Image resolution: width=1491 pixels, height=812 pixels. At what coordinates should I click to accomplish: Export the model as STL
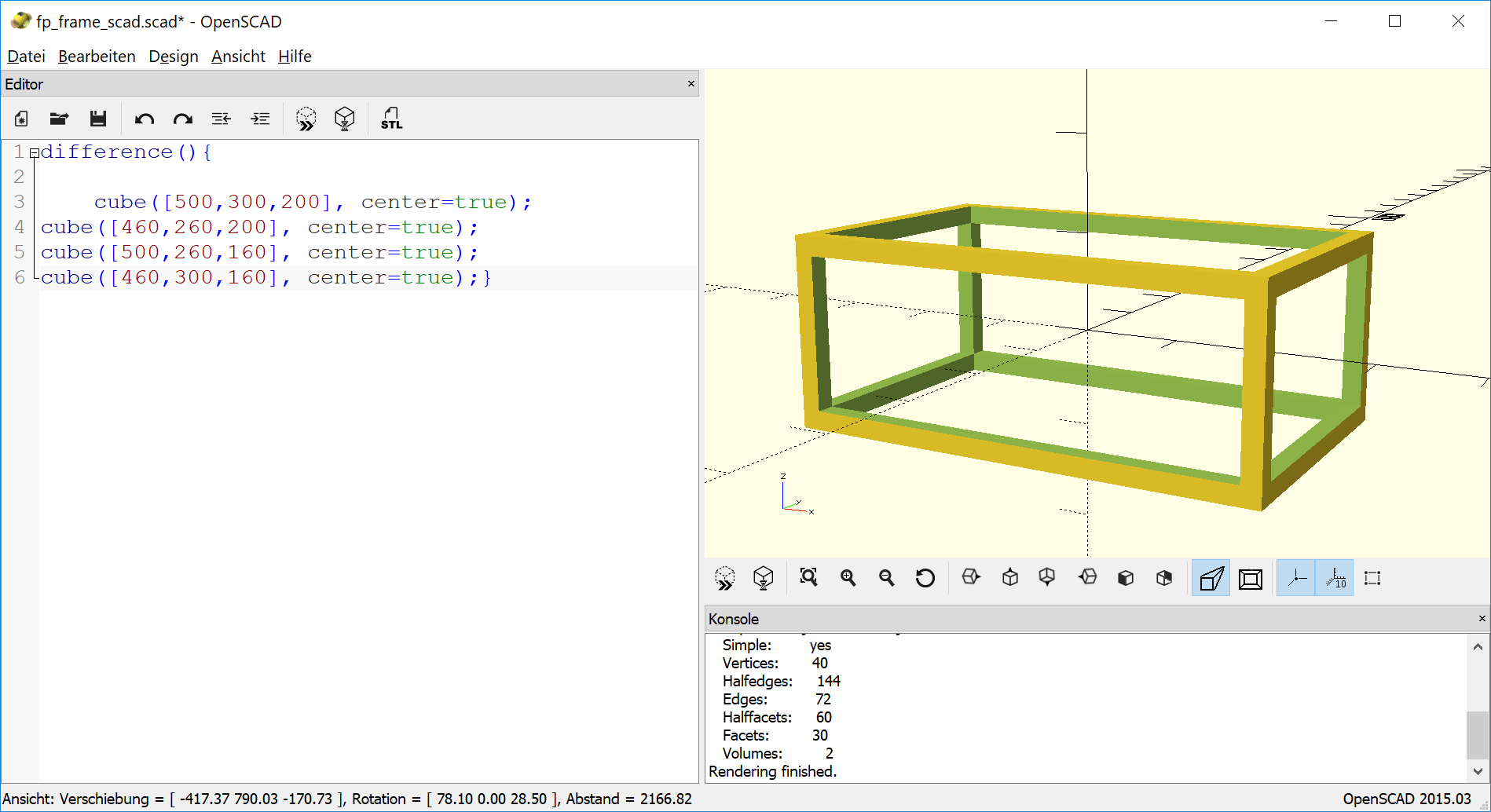(390, 118)
